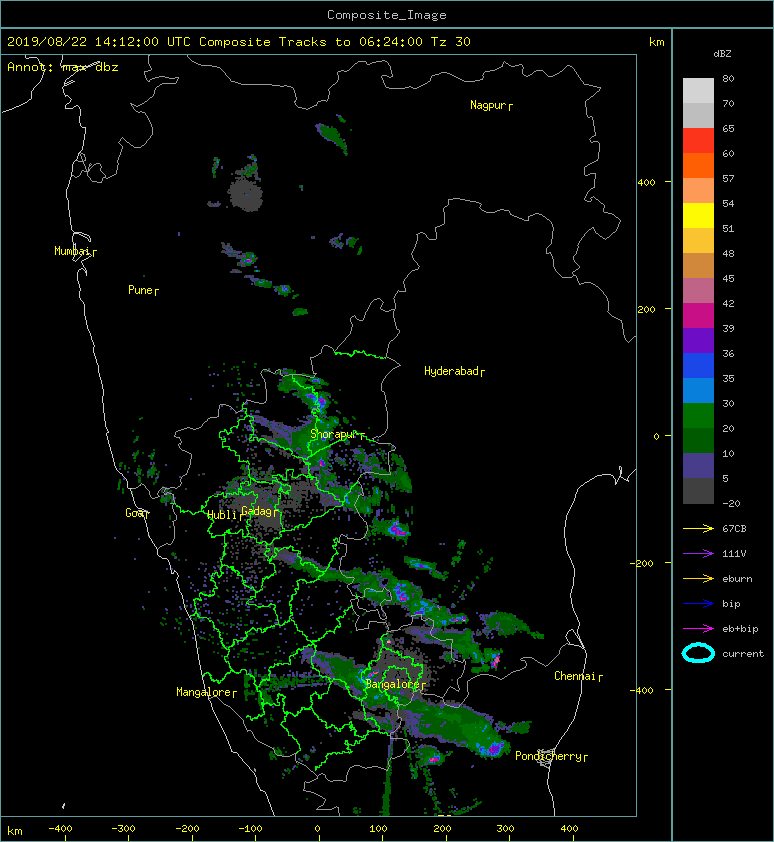
Task: Select the 54 dBZ yellow swatch
Action: coord(698,215)
